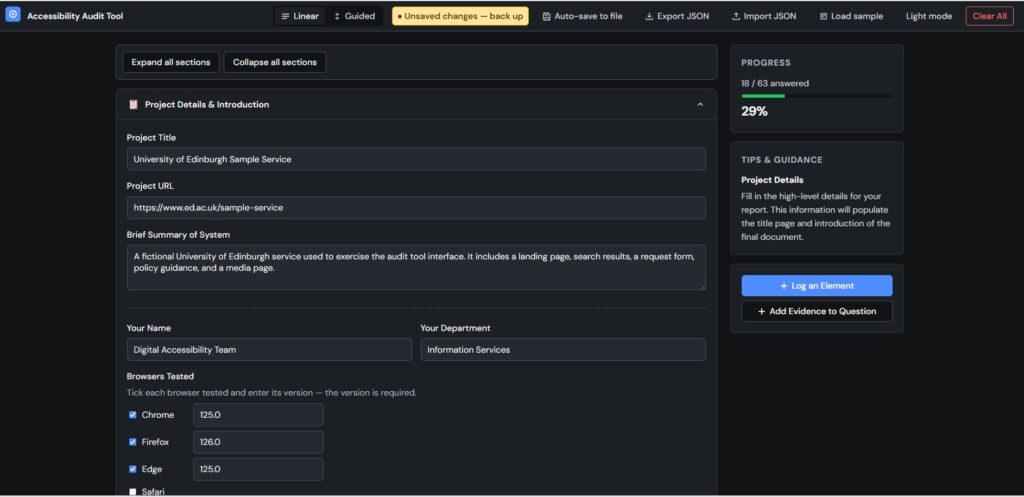Click the 18 / 63 answered text
The width and height of the screenshot is (1024, 497).
click(x=775, y=84)
